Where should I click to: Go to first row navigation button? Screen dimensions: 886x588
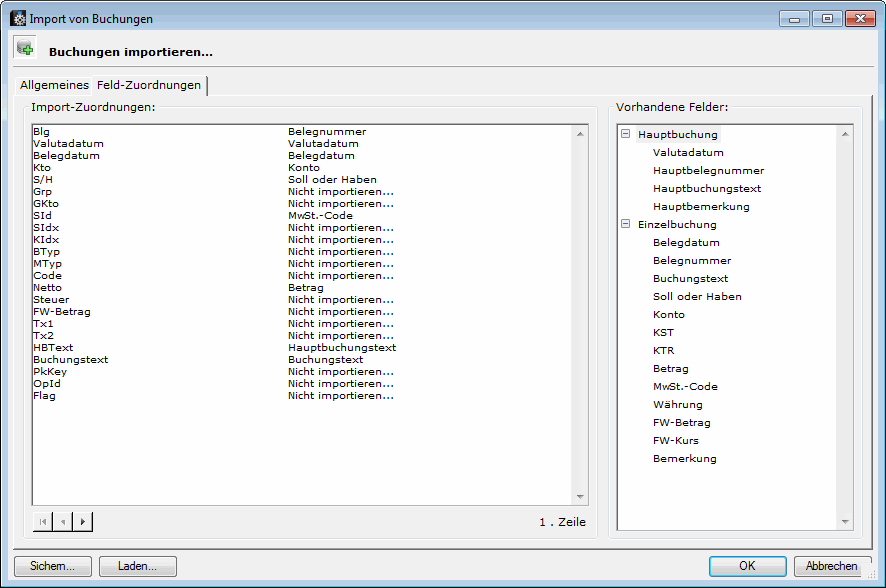[43, 521]
